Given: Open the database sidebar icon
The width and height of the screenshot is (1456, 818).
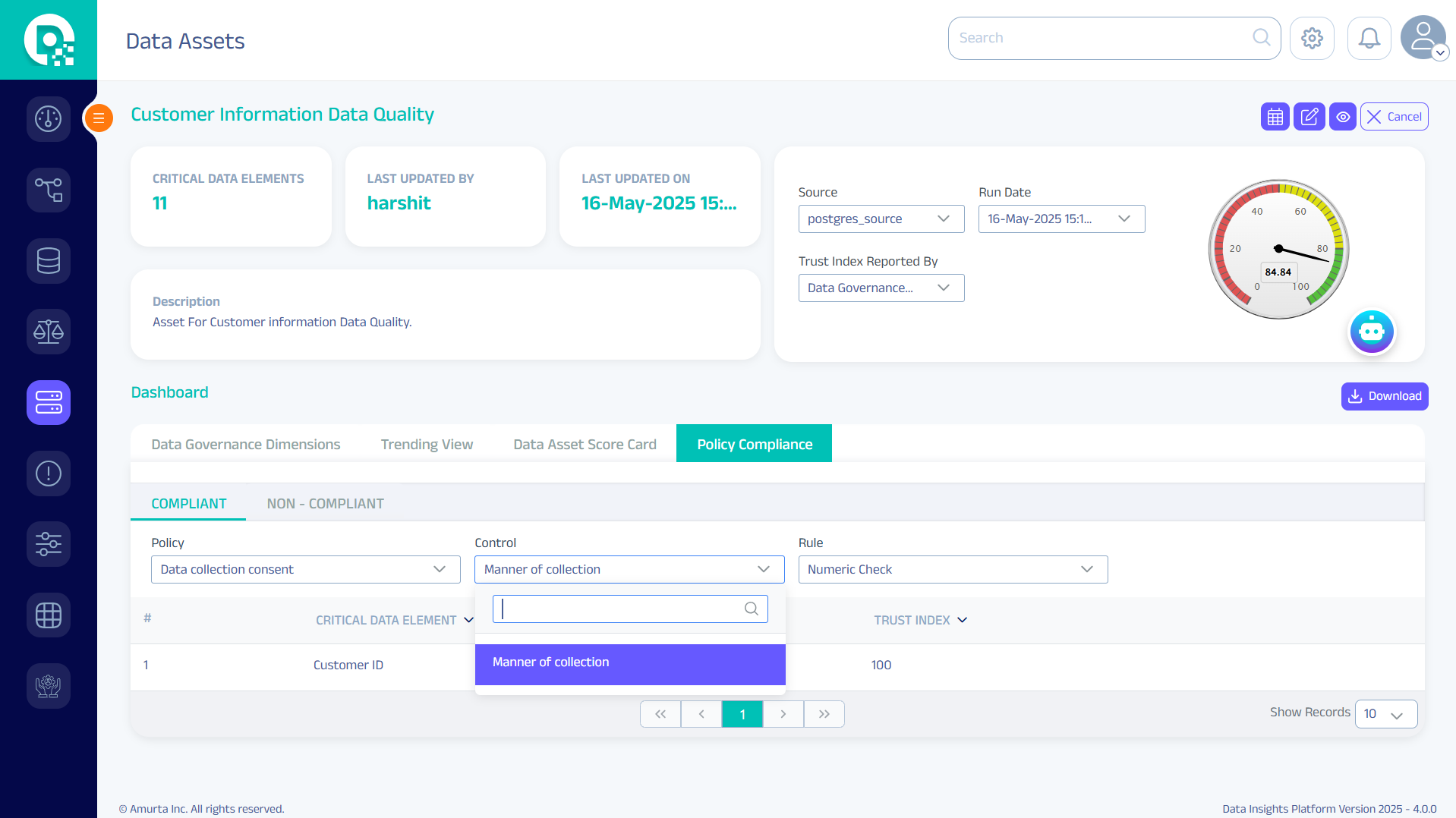Looking at the screenshot, I should [x=48, y=261].
